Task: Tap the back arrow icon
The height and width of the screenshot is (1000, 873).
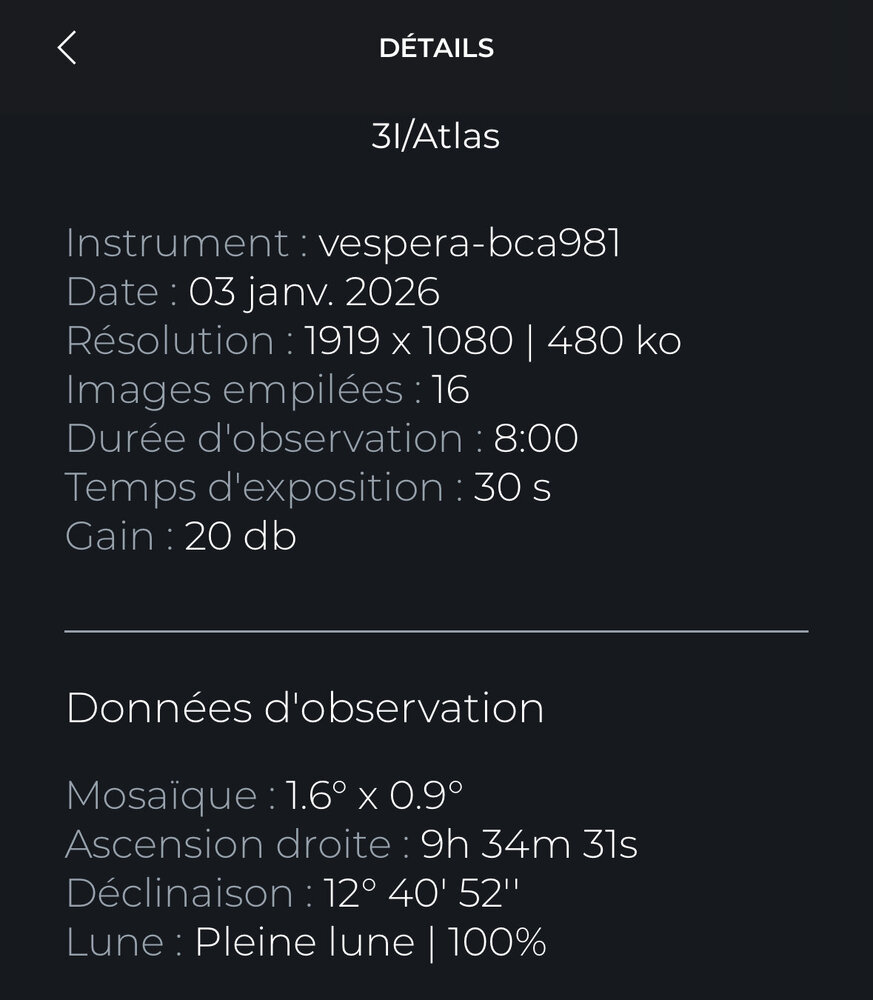Action: 67,48
